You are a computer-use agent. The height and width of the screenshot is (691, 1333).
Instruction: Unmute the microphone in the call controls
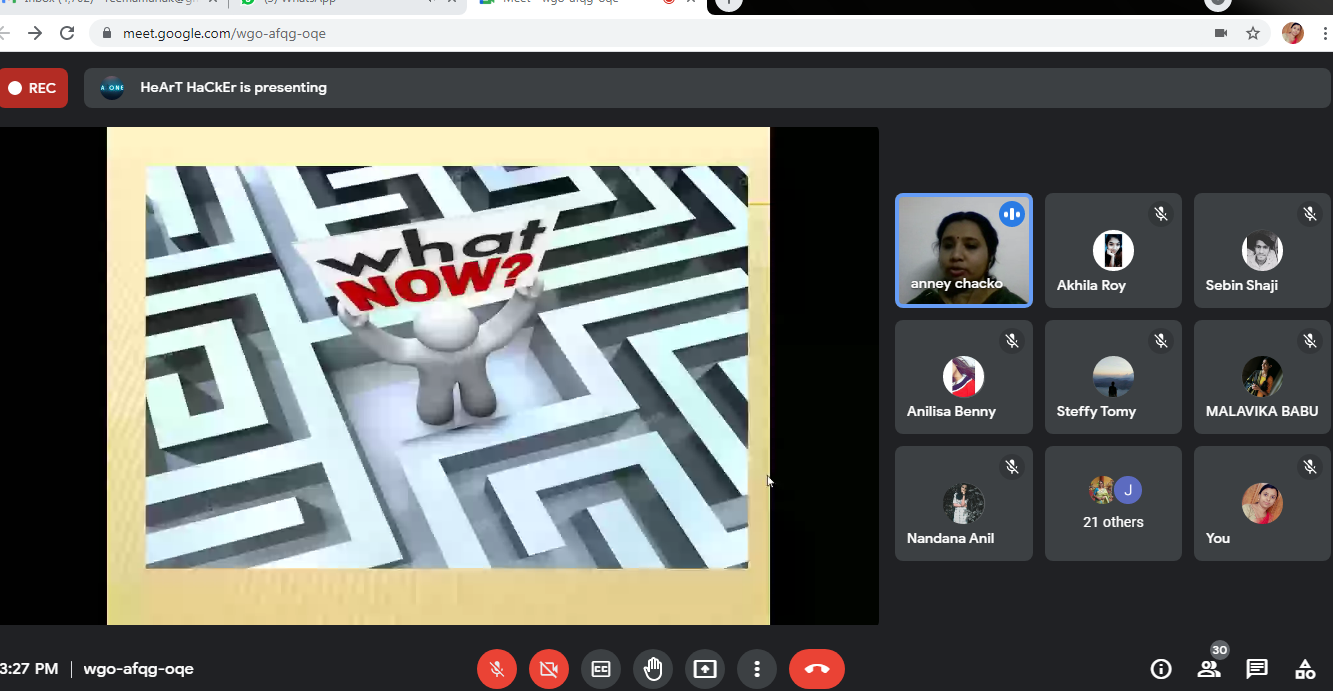point(497,669)
